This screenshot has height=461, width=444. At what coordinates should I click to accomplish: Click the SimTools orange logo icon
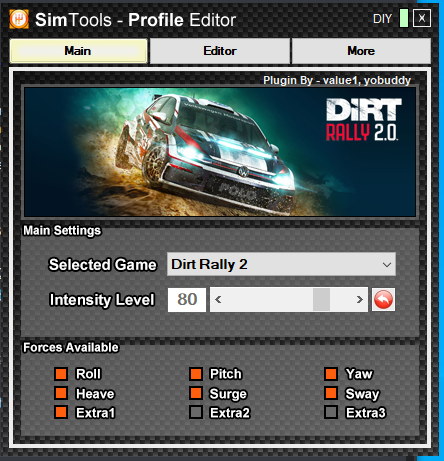[x=19, y=19]
